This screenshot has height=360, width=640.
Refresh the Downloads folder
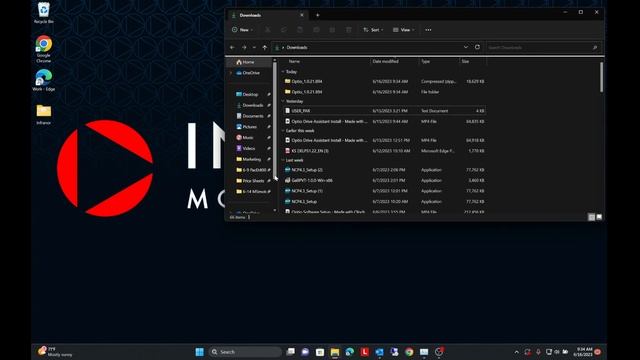click(477, 47)
